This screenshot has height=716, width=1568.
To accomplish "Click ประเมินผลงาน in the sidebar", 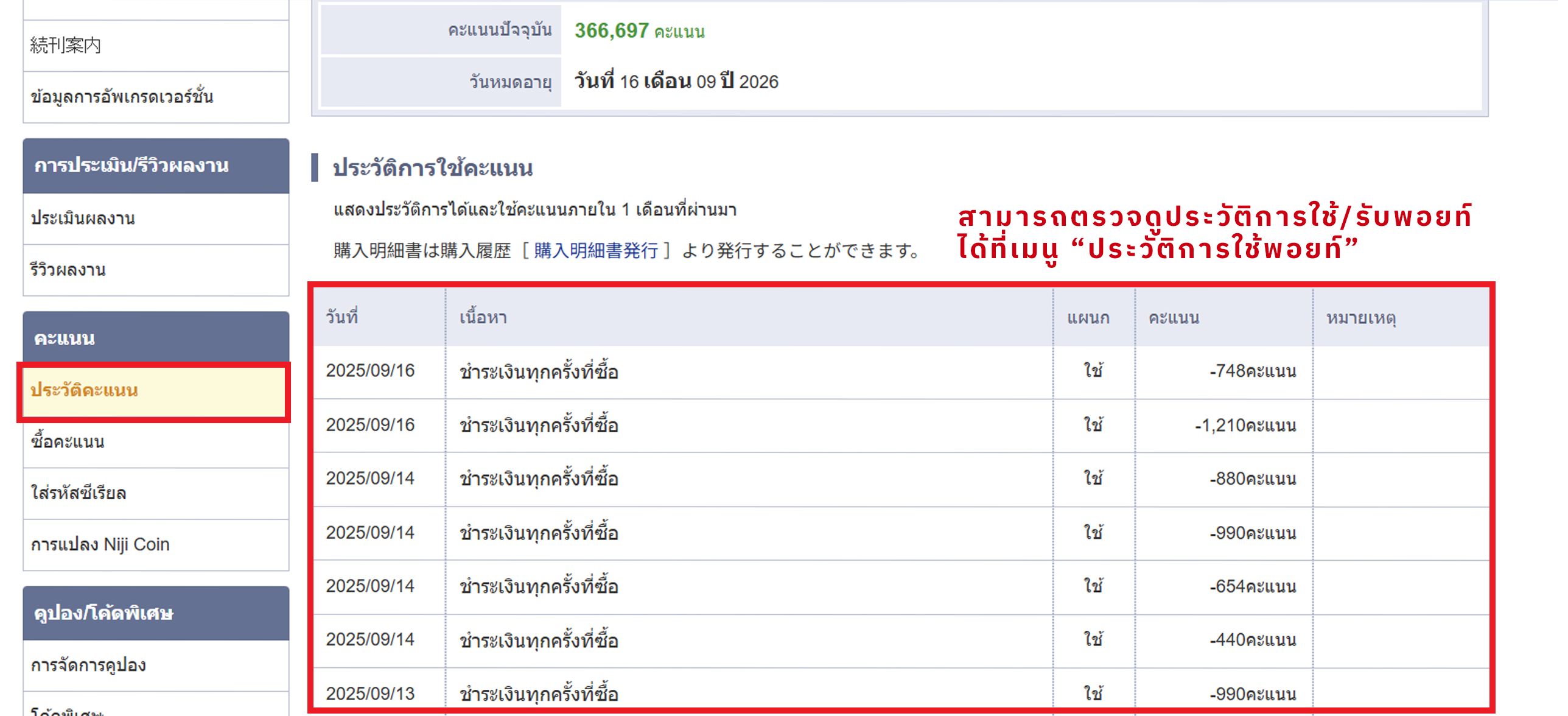I will tap(83, 218).
